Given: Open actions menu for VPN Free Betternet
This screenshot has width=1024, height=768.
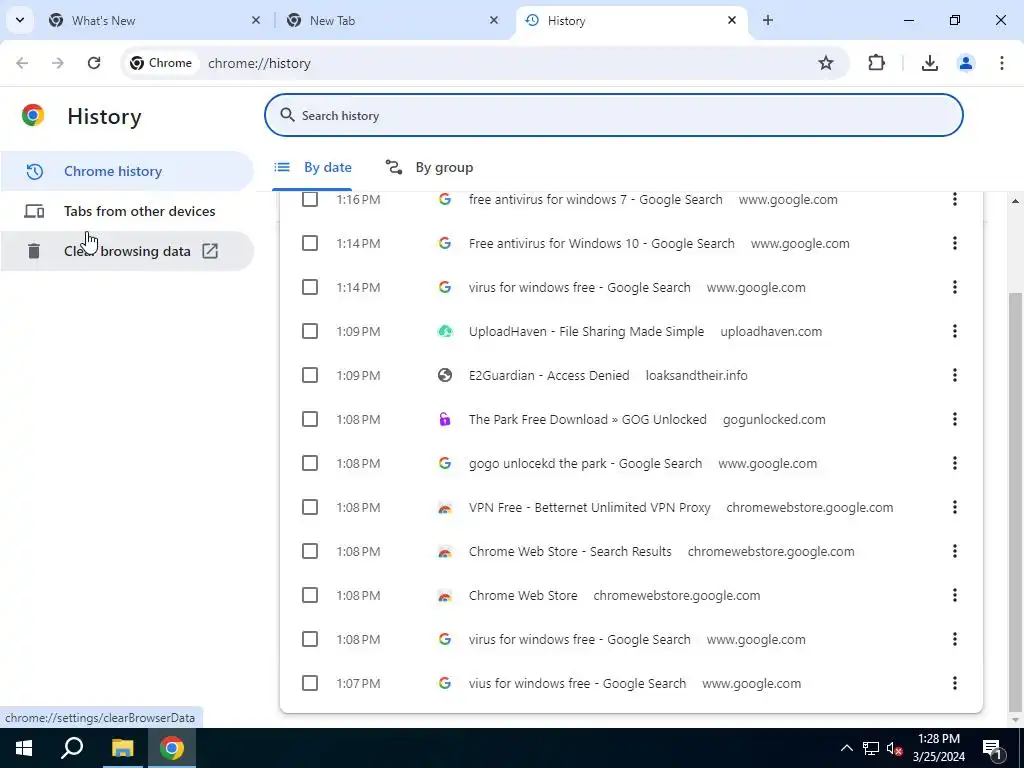Looking at the screenshot, I should [x=955, y=507].
